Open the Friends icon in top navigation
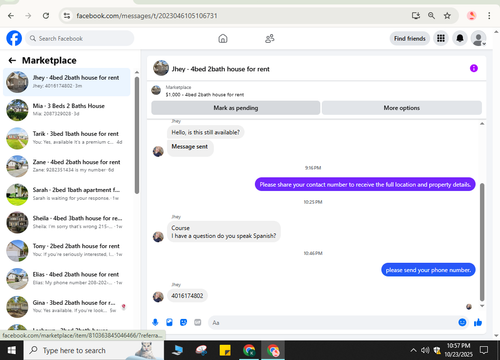Viewport: 500px width, 360px height. point(270,39)
